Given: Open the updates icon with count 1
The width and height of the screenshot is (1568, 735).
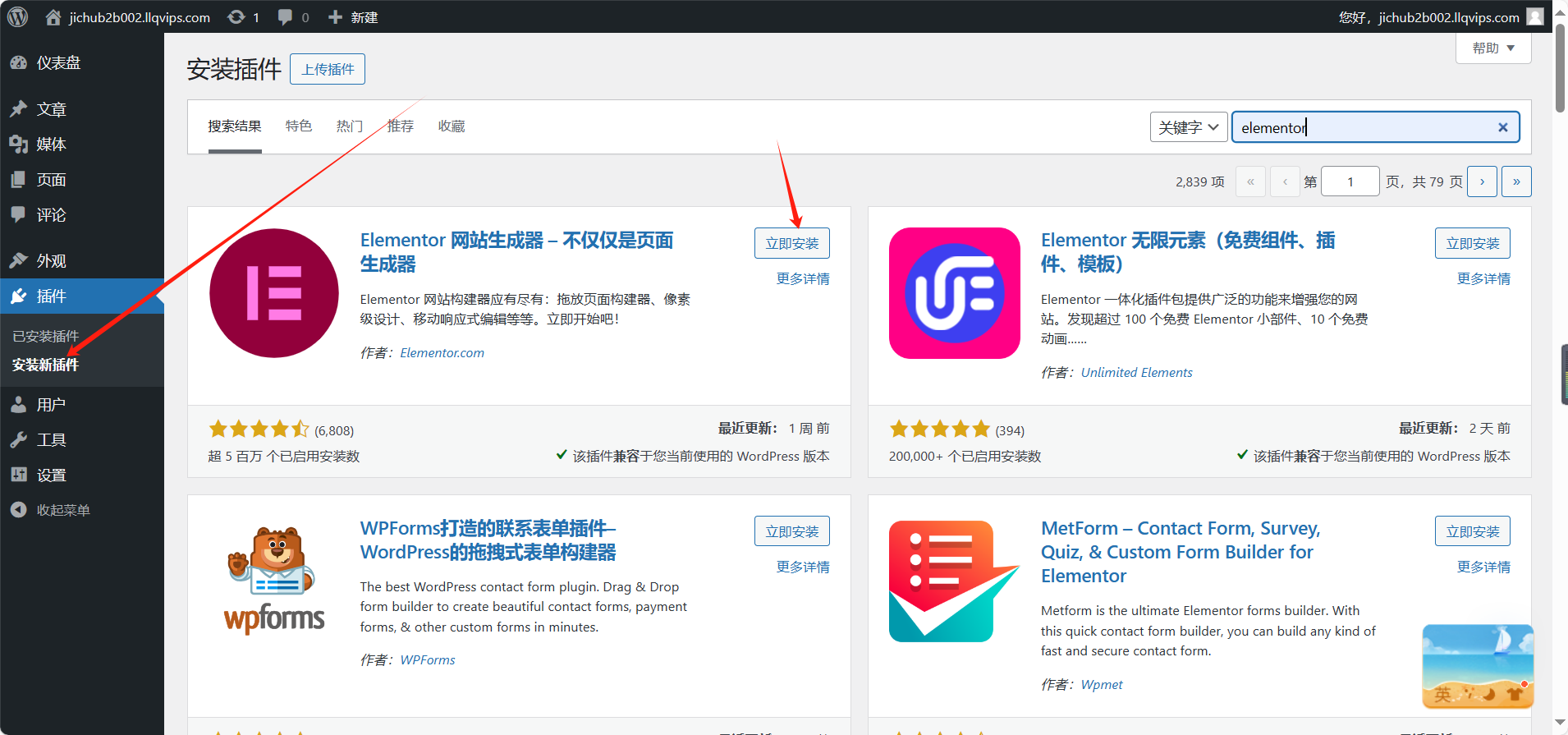Looking at the screenshot, I should [243, 17].
